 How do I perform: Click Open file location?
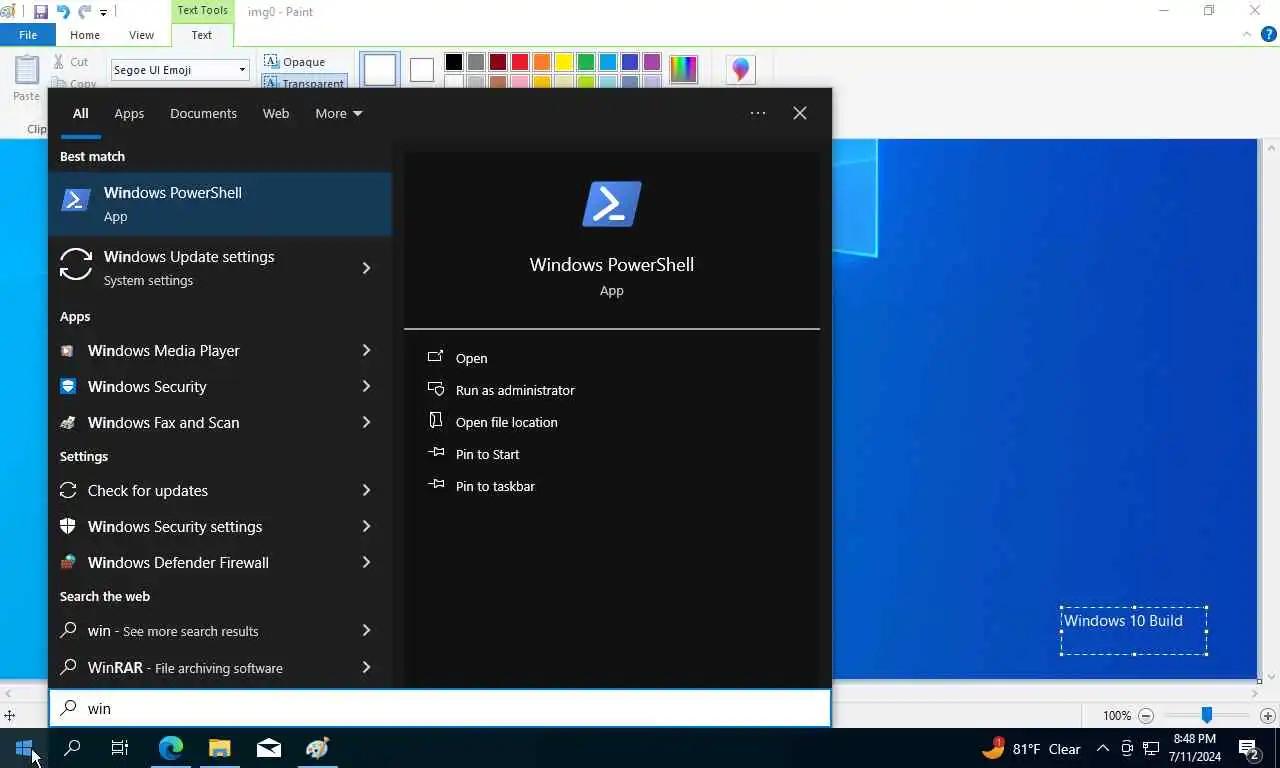pos(506,422)
